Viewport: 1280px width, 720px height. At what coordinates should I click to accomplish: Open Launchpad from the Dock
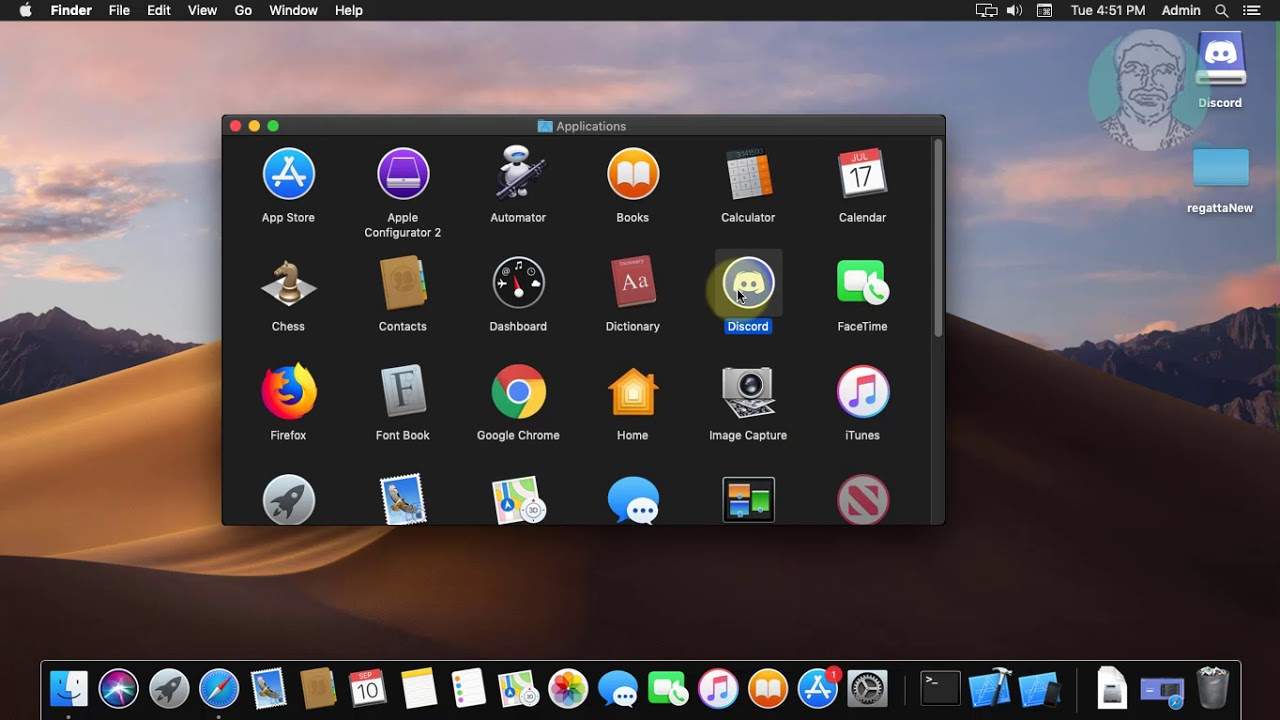pyautogui.click(x=169, y=688)
